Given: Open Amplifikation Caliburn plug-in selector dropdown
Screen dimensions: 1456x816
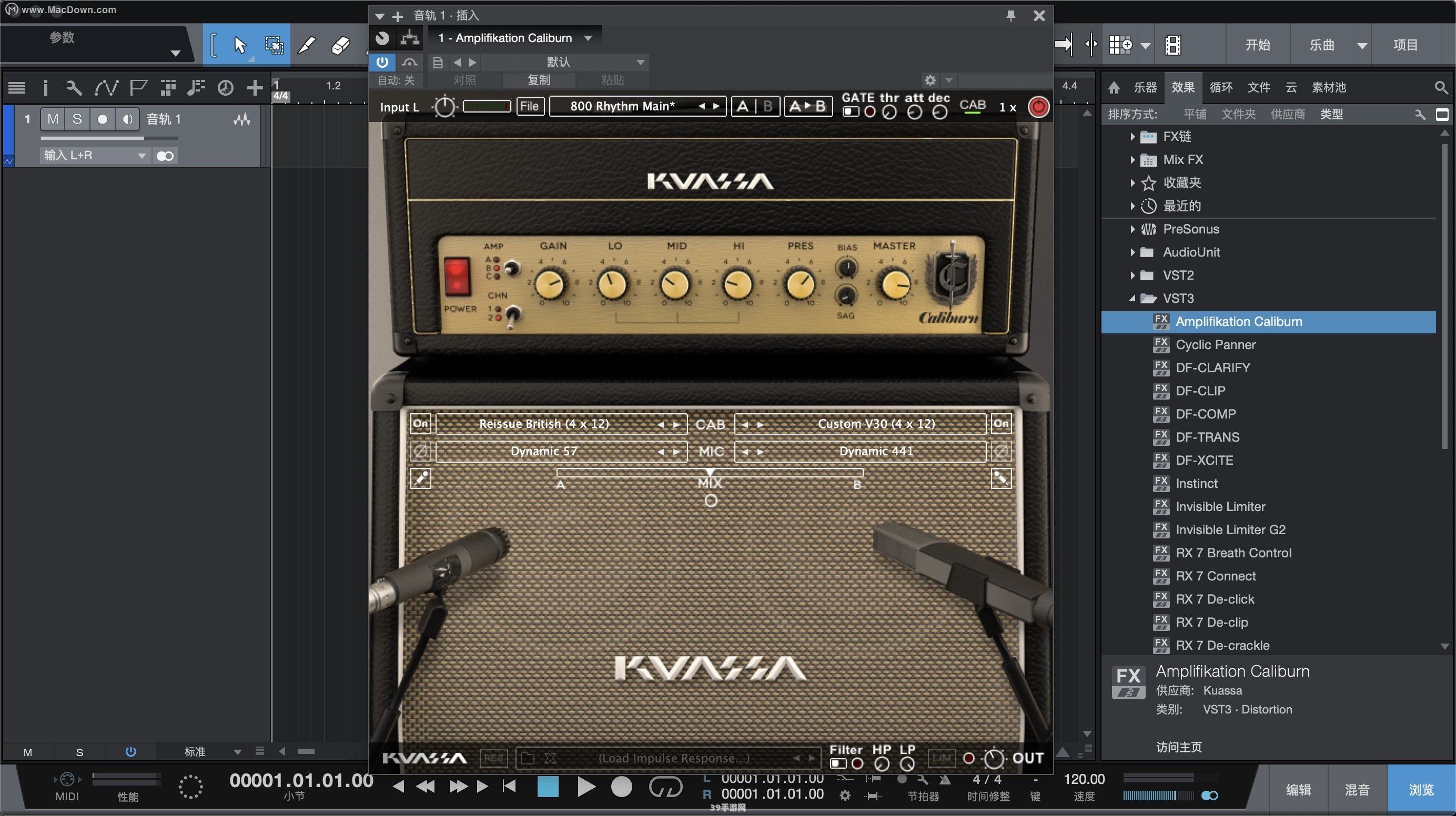Looking at the screenshot, I should coord(514,38).
